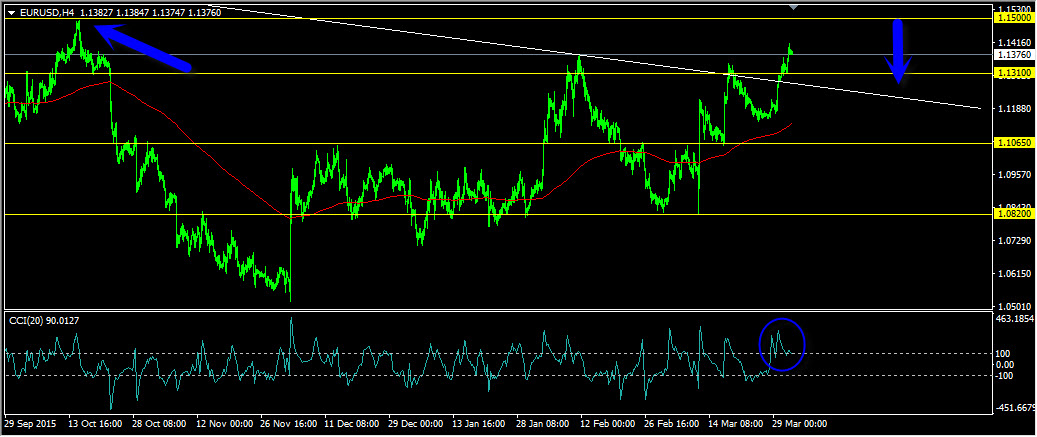Viewport: 1037px width, 437px height.
Task: Click the 28 Jan 08:00 time label
Action: pos(544,423)
